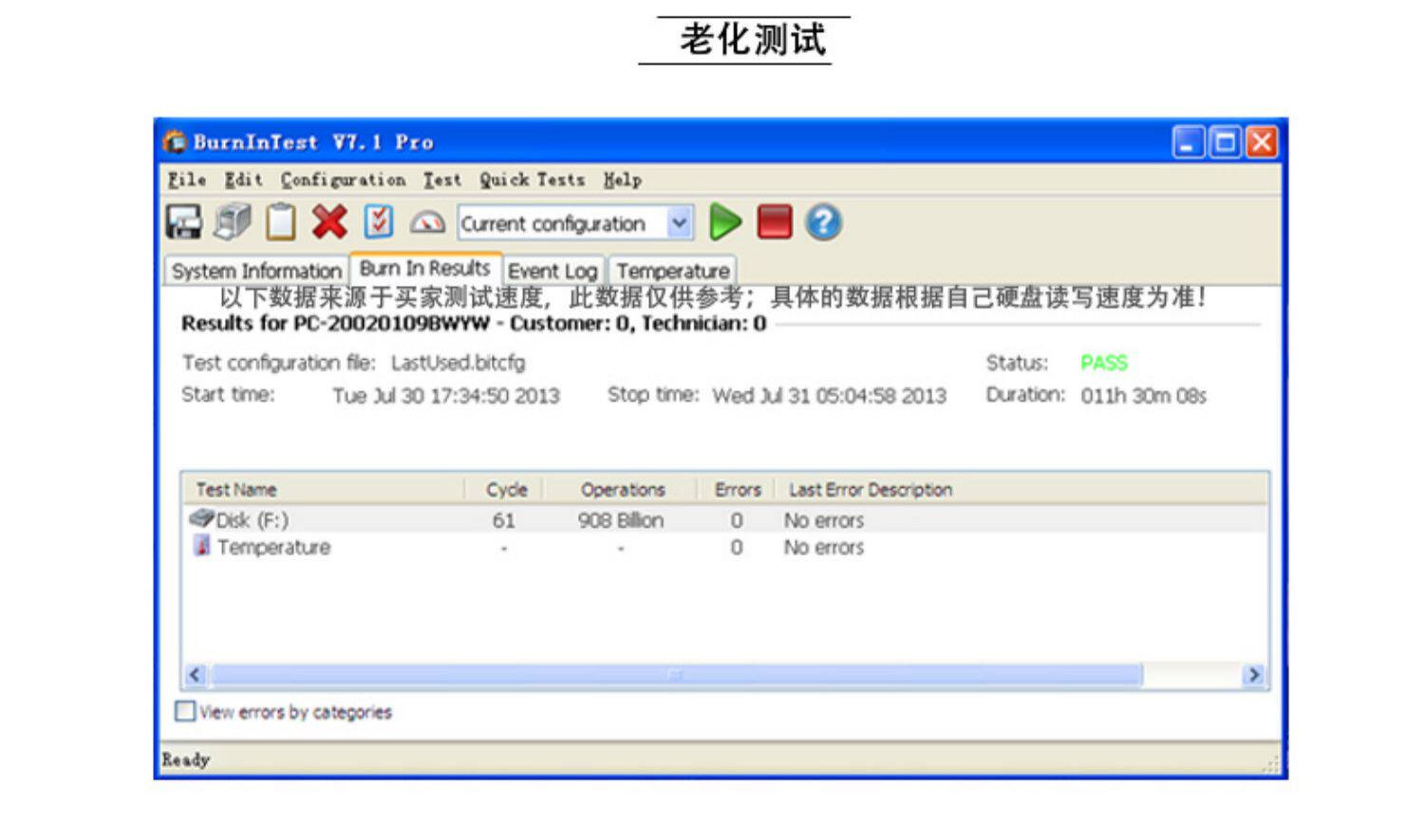This screenshot has height=840, width=1424.
Task: Click the horizontal scrollbar thumb
Action: click(676, 675)
